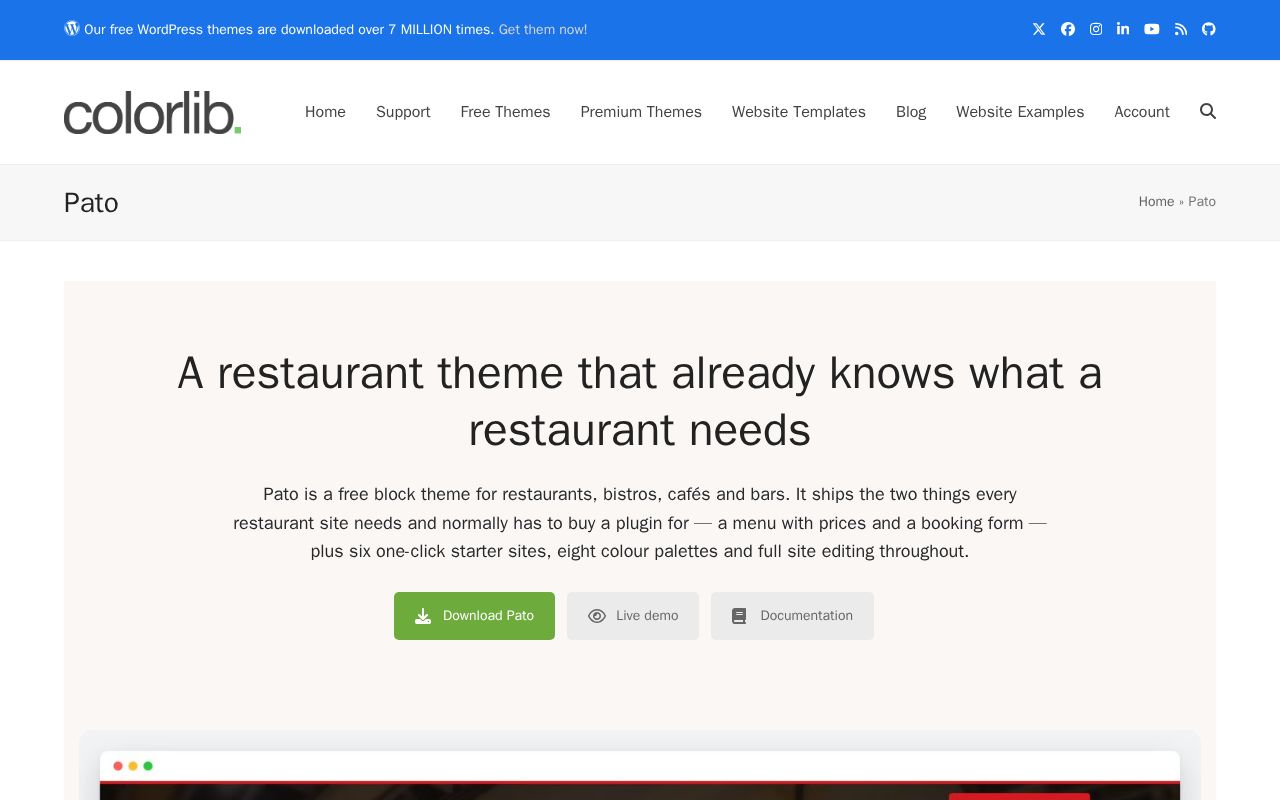Open the search magnifier icon
Viewport: 1280px width, 800px height.
[1208, 111]
